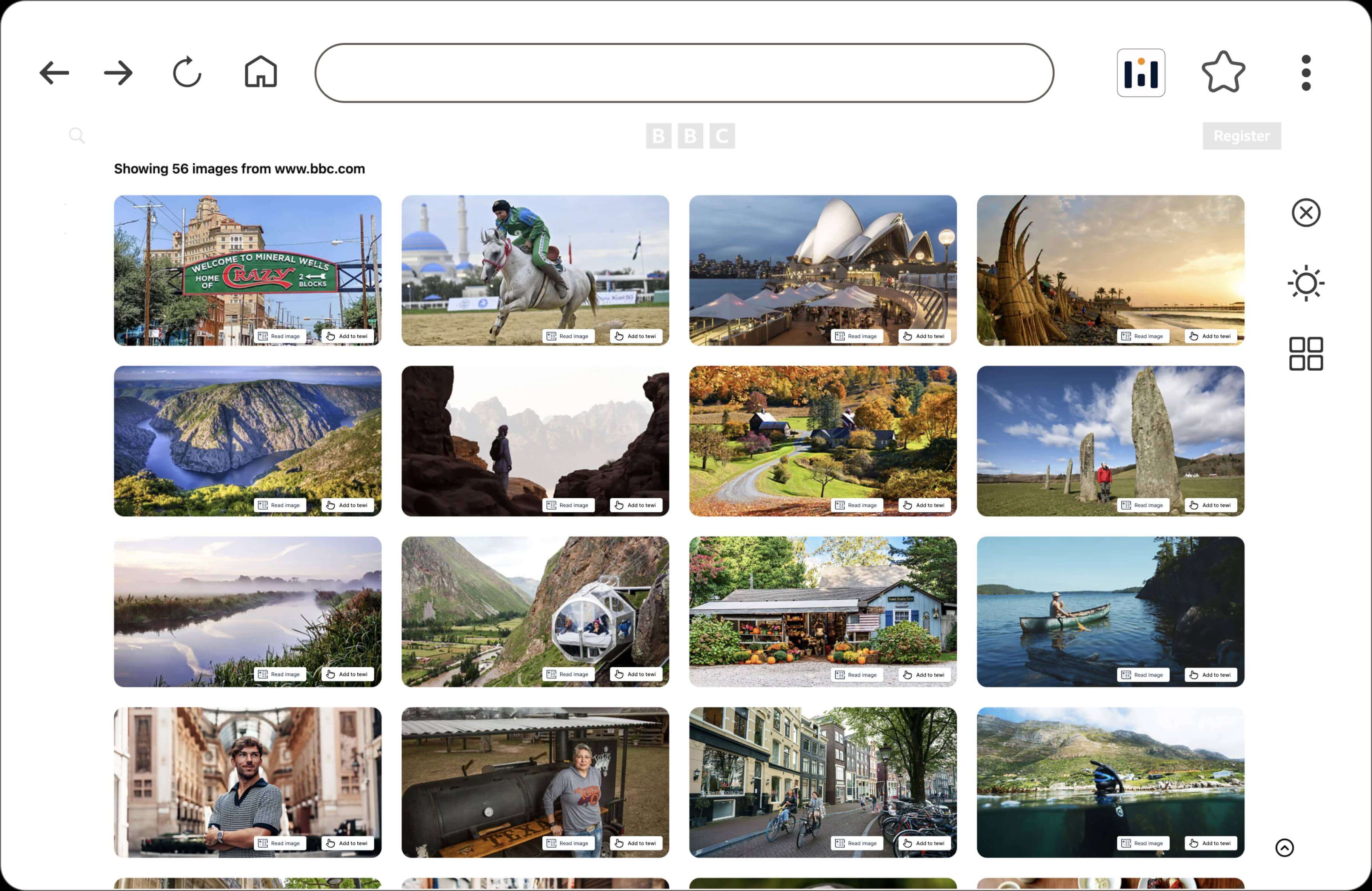Close the image gallery overlay
This screenshot has width=1372, height=891.
[x=1306, y=213]
